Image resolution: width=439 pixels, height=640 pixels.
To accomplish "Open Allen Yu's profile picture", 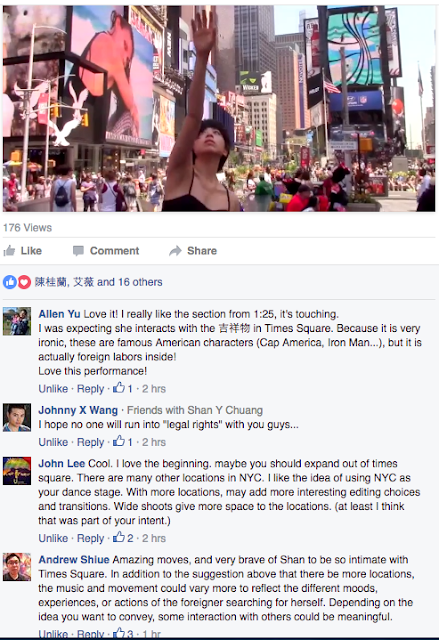I will click(x=17, y=321).
